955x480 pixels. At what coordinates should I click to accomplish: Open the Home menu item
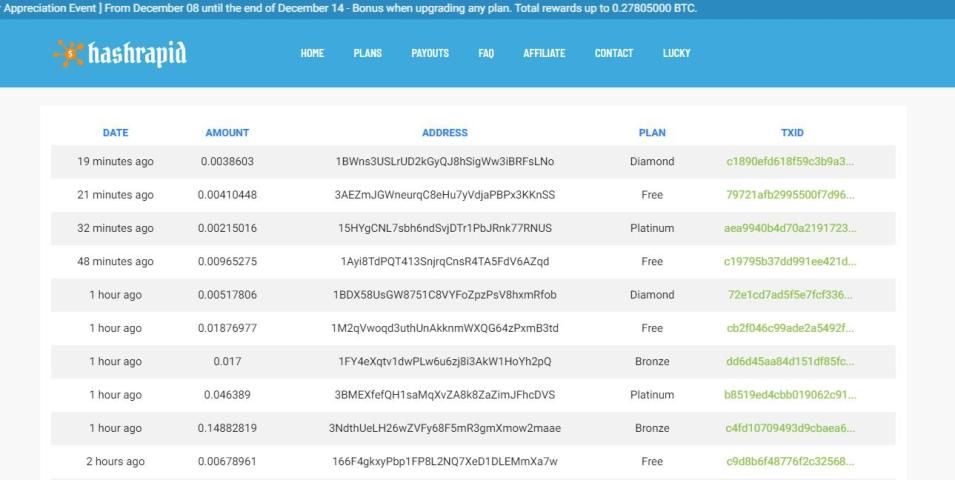tap(312, 53)
